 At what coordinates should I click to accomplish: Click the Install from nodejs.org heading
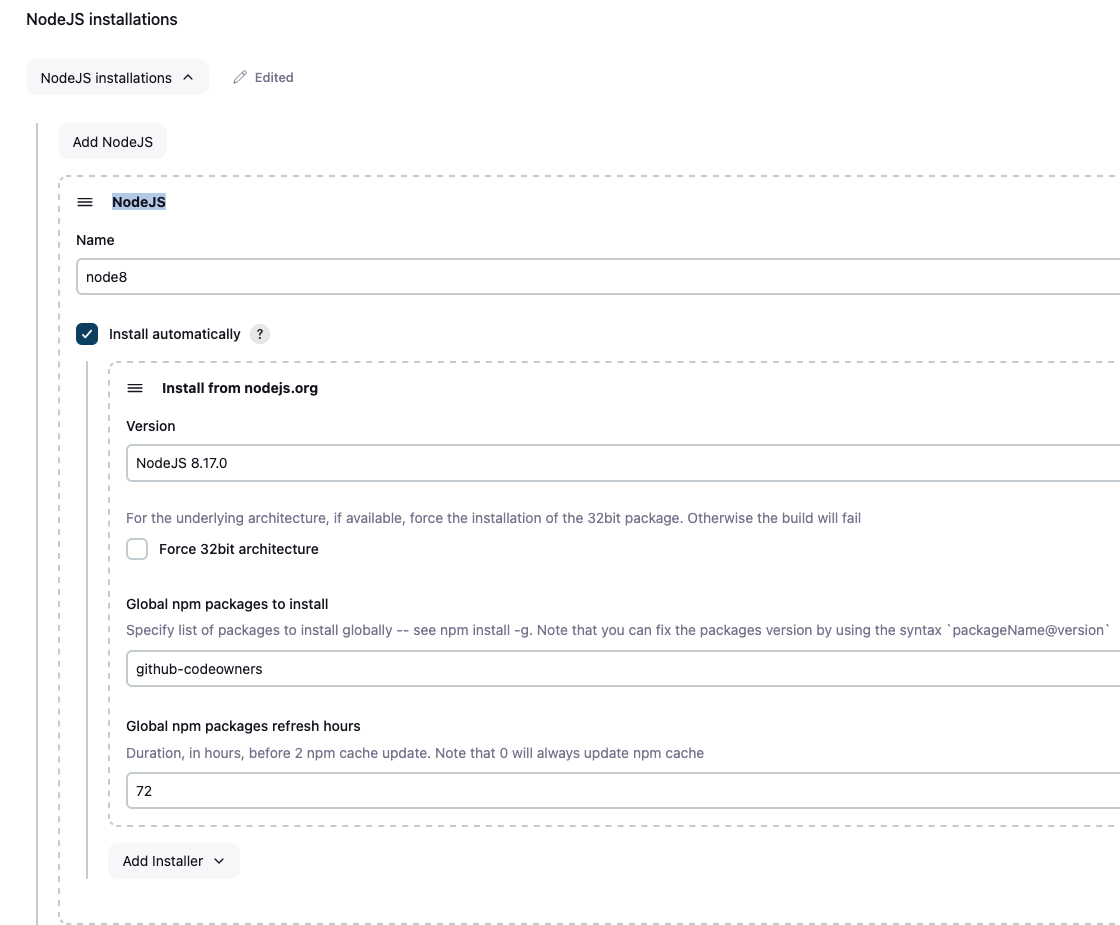(x=240, y=388)
